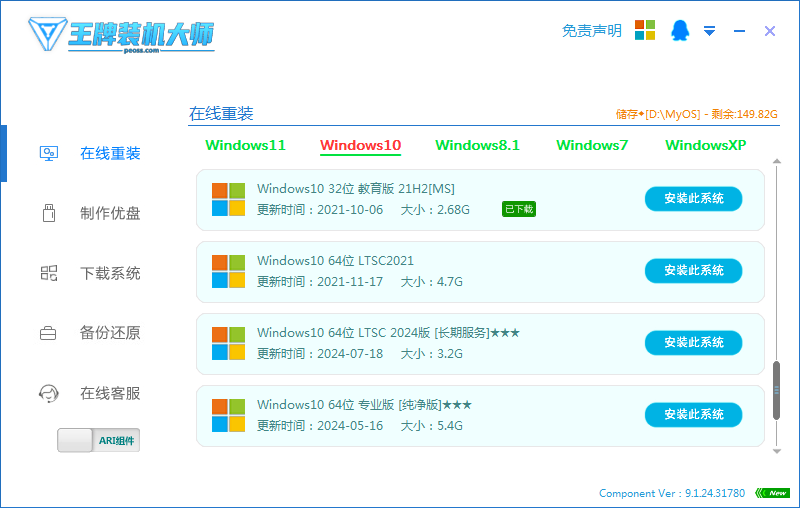Open the 免责声明 disclaimer link
Viewport: 800px width, 508px height.
[592, 31]
